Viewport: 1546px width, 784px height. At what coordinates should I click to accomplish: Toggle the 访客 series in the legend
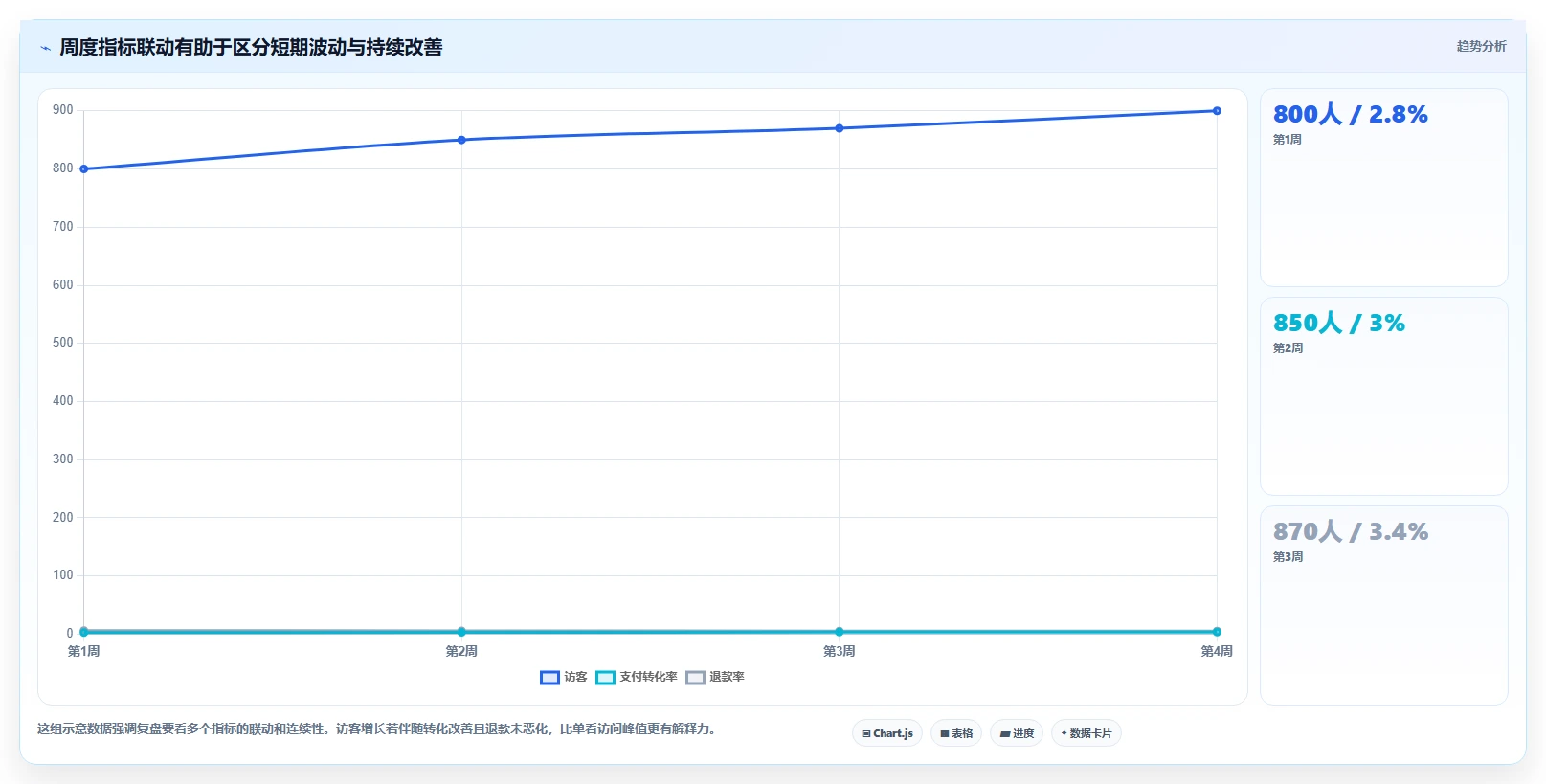(x=564, y=677)
